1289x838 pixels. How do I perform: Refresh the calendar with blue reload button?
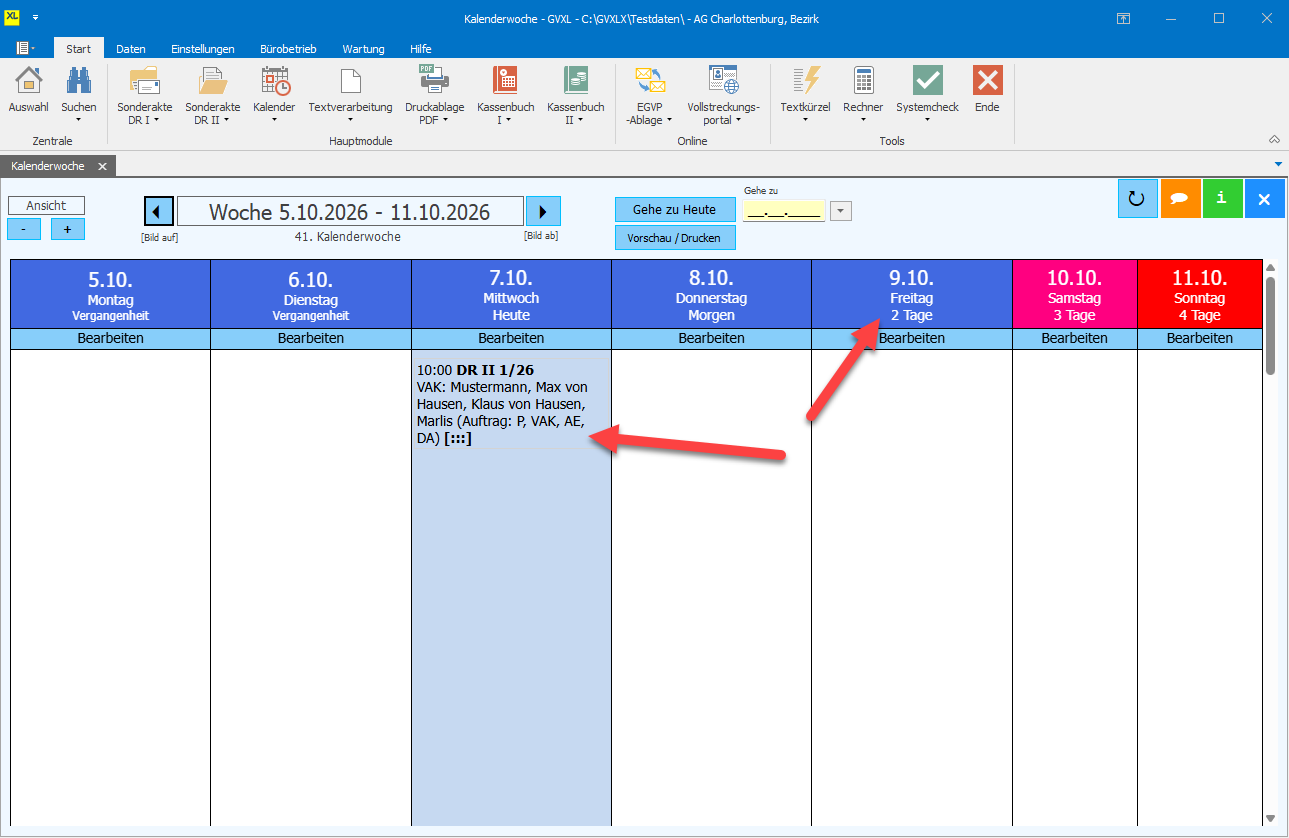(x=1137, y=198)
